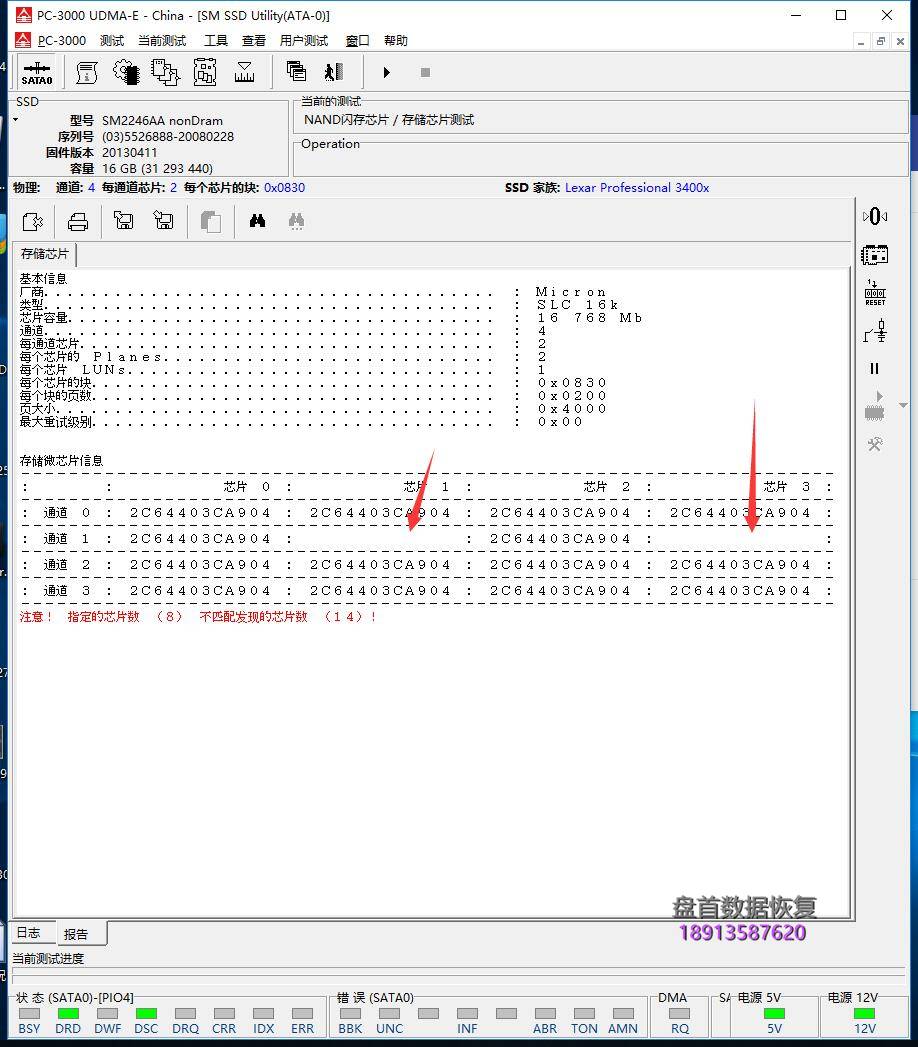The height and width of the screenshot is (1047, 918).
Task: Click the SATA0 port button
Action: 37,72
